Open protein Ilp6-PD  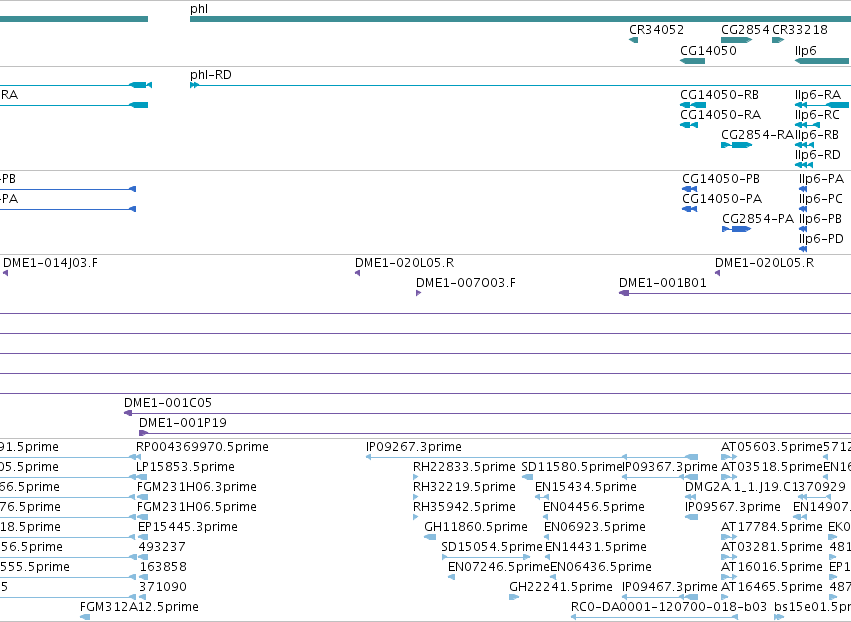pos(821,239)
